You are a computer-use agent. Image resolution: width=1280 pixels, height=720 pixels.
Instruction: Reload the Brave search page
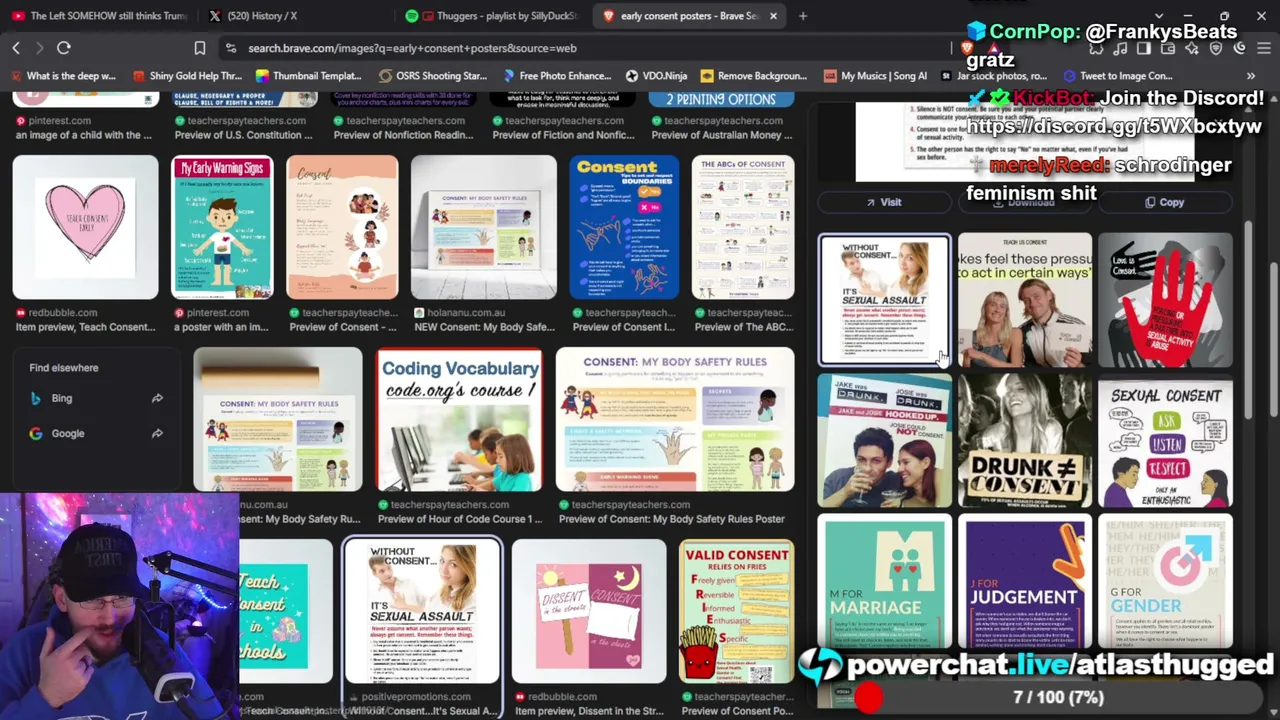[63, 48]
